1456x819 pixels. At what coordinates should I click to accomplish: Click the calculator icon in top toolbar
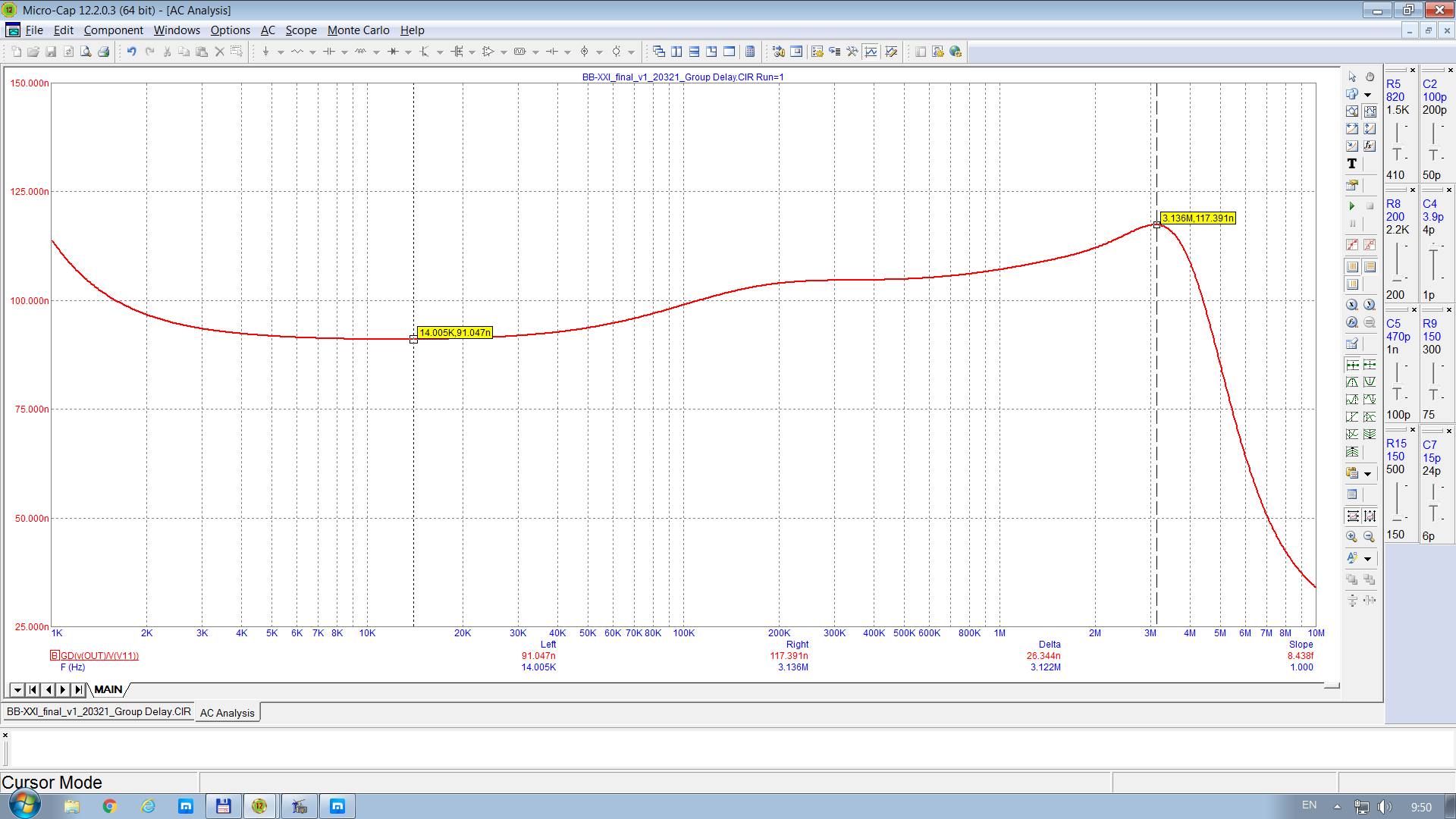[x=750, y=52]
